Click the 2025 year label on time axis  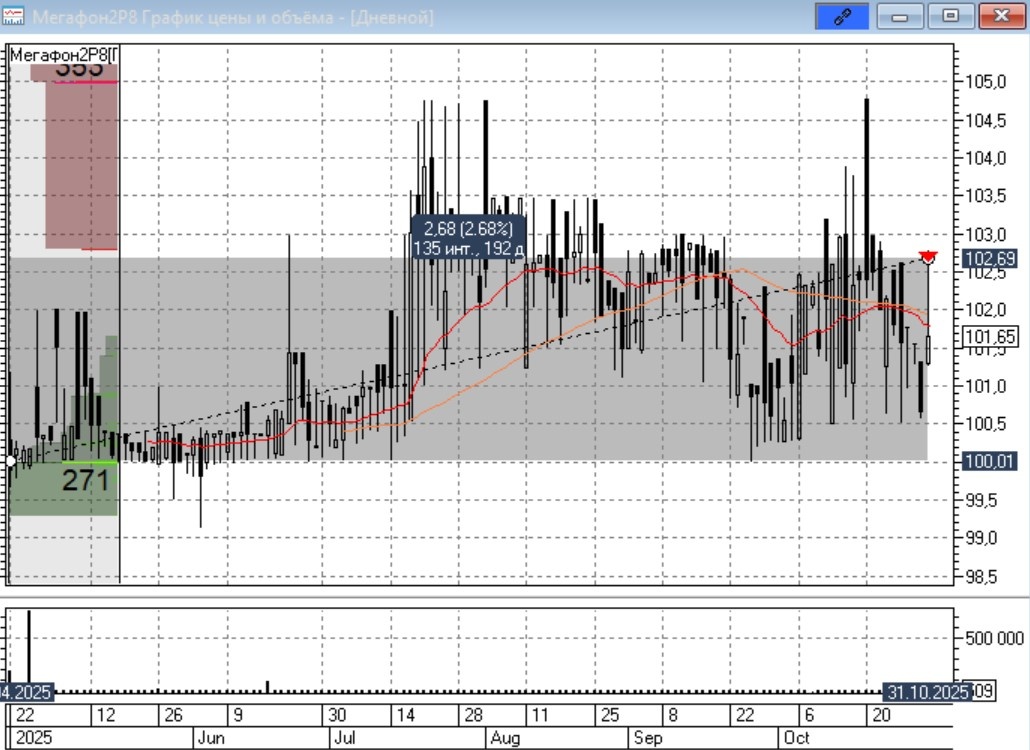click(x=33, y=738)
